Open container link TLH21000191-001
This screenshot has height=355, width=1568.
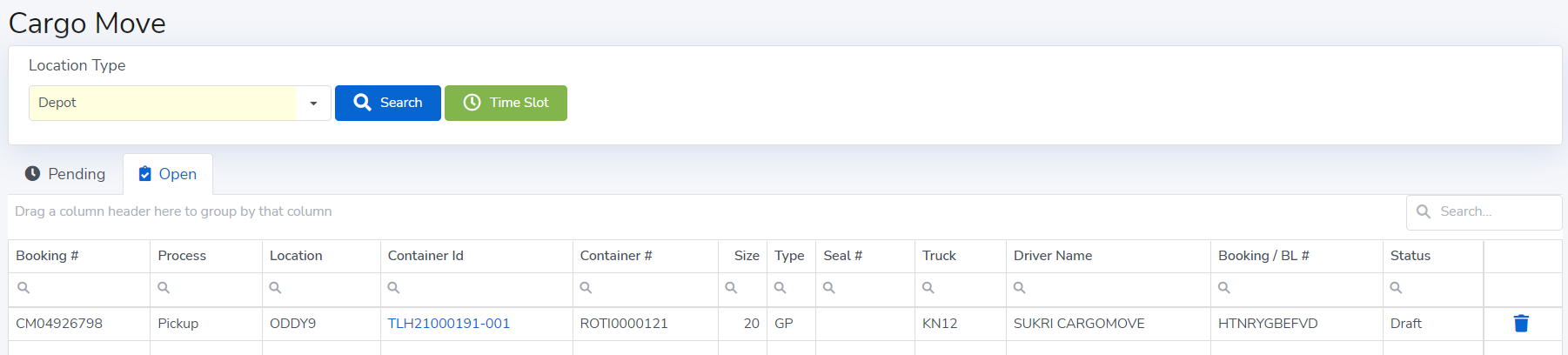click(449, 324)
